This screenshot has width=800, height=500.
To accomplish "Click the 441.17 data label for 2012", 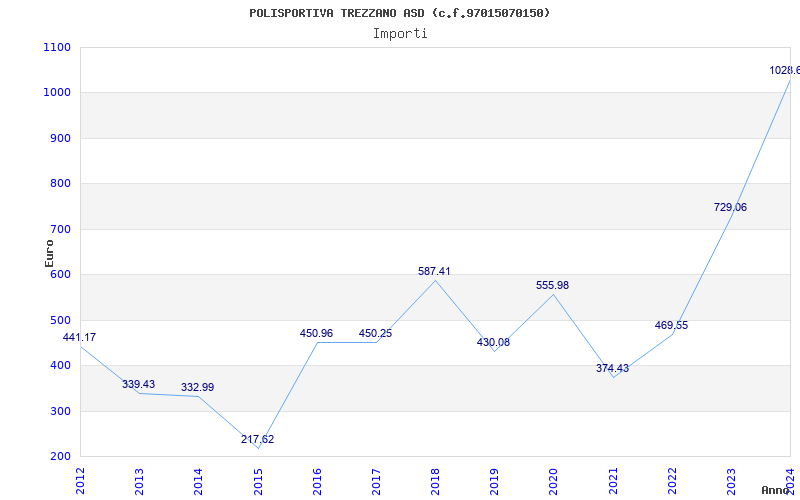I will click(79, 338).
